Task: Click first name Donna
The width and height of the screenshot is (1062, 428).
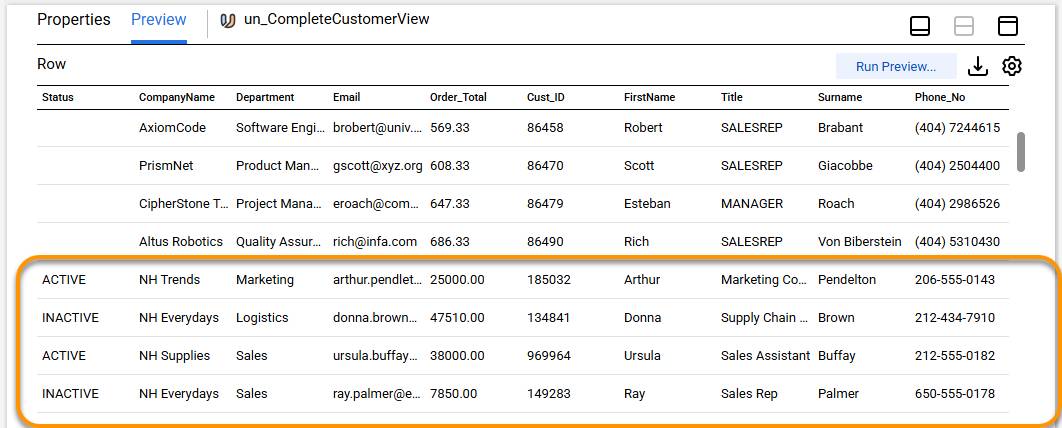Action: (x=642, y=318)
